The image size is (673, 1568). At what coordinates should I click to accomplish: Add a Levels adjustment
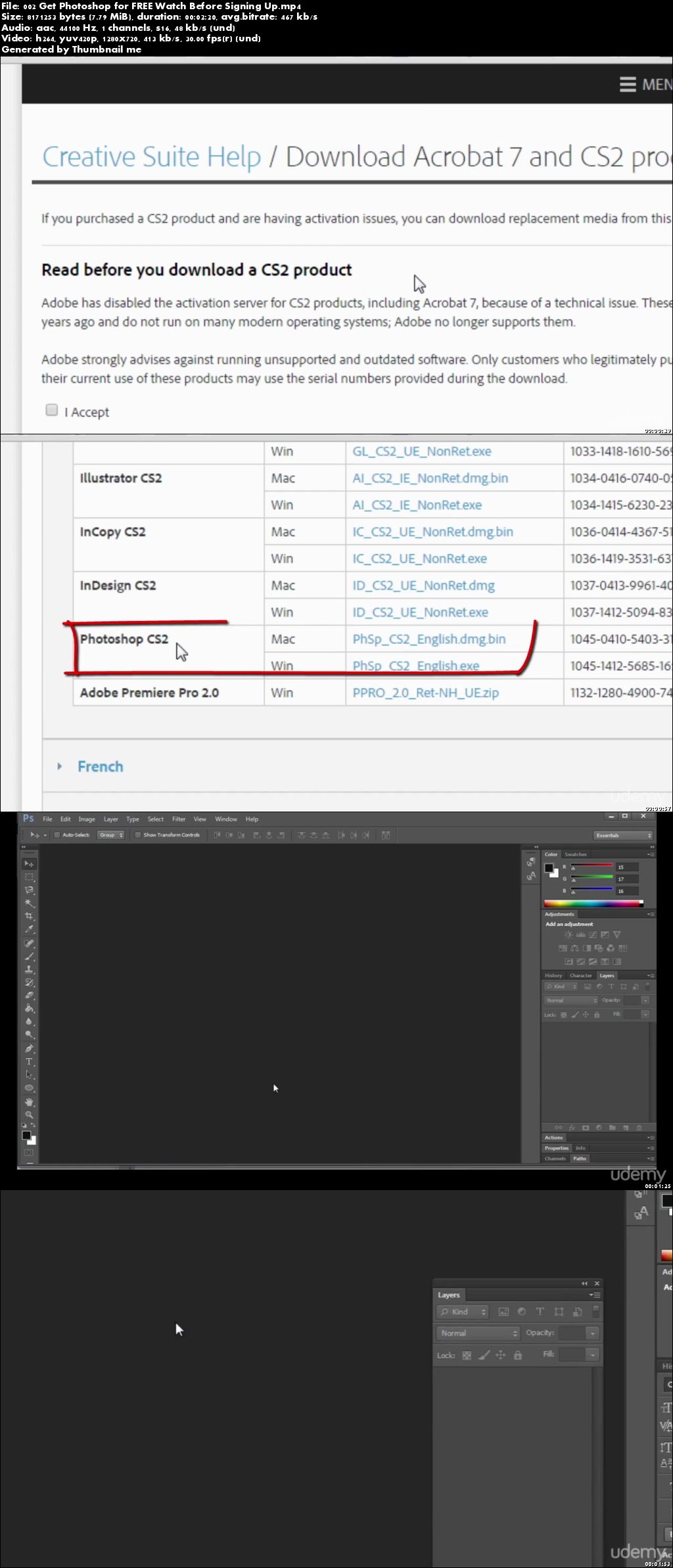pos(581,934)
